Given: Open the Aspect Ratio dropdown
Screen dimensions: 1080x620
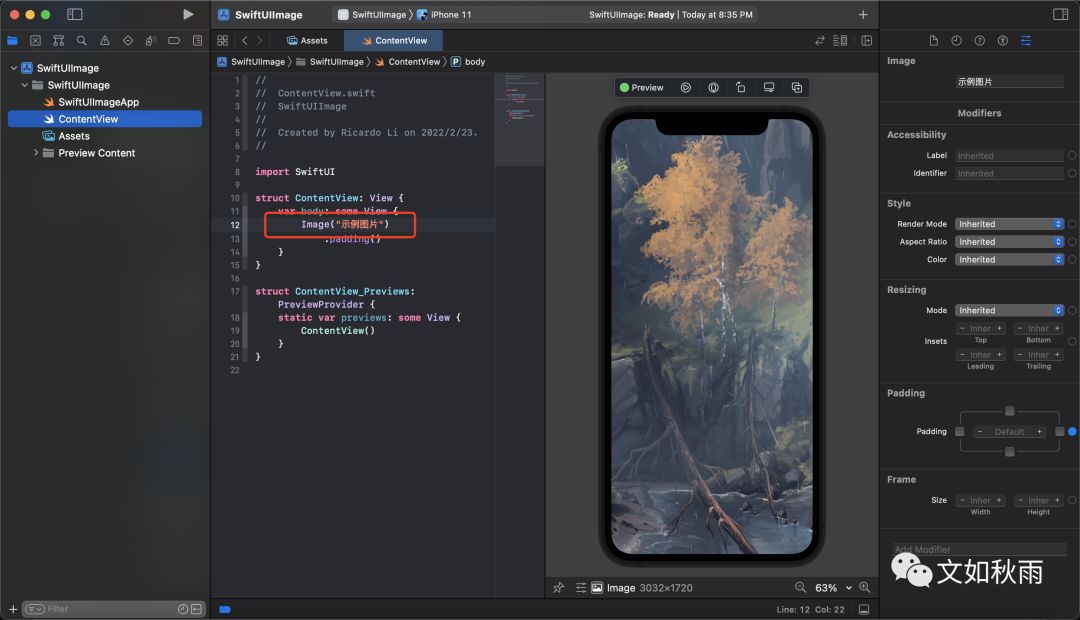Looking at the screenshot, I should [1009, 242].
